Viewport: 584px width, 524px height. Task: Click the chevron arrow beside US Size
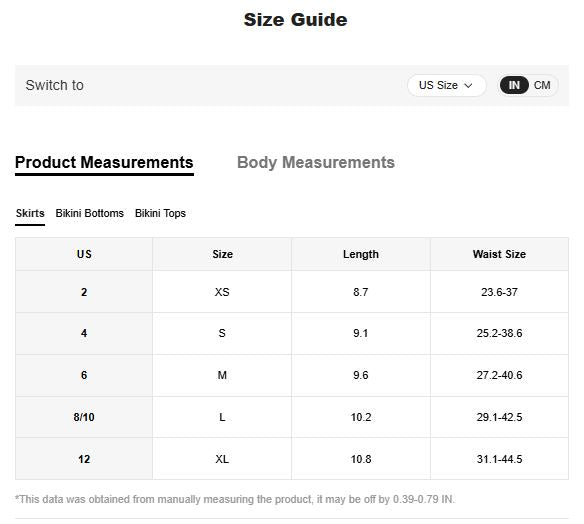468,86
